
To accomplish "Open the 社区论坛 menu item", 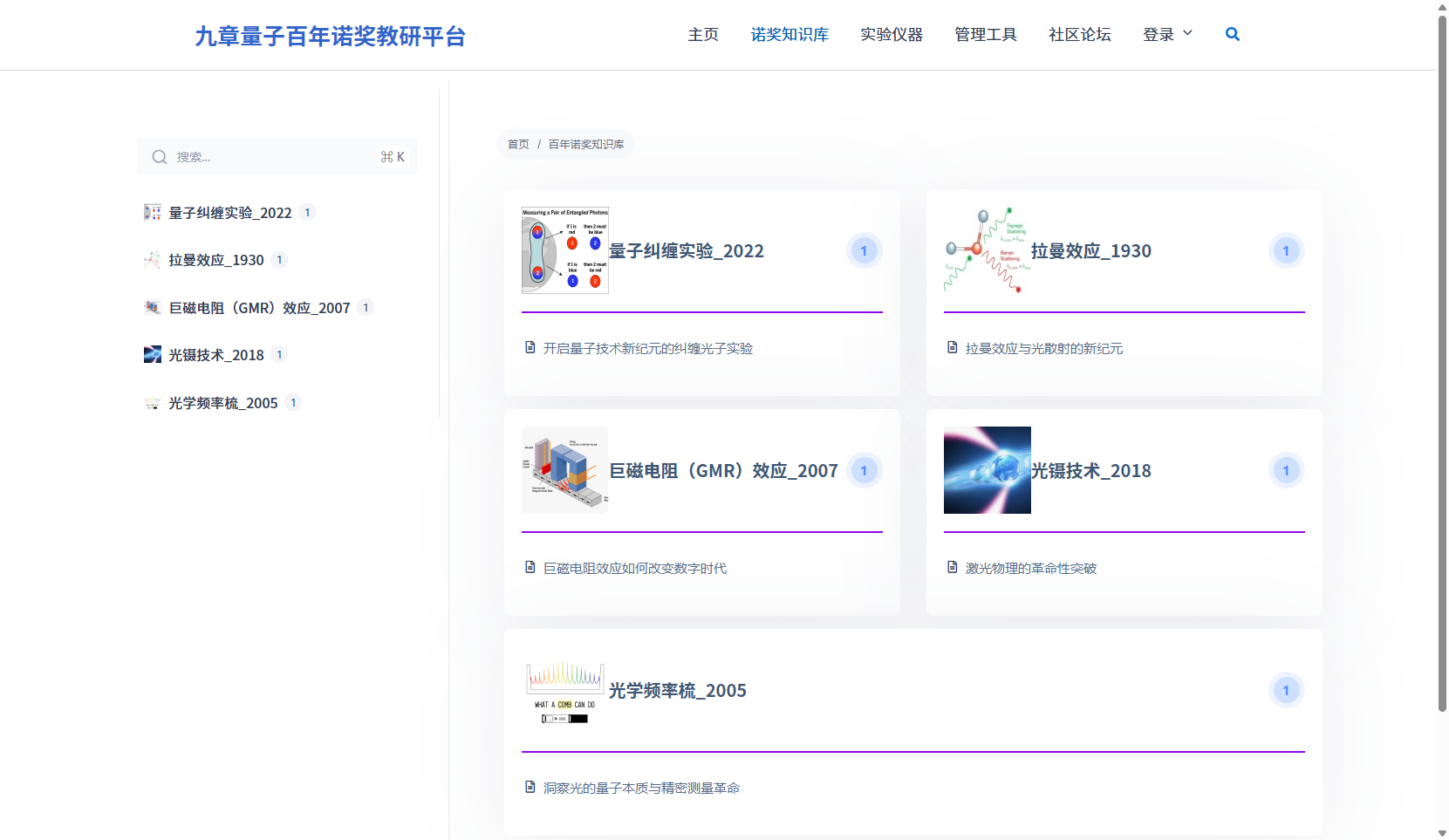I will [1079, 34].
